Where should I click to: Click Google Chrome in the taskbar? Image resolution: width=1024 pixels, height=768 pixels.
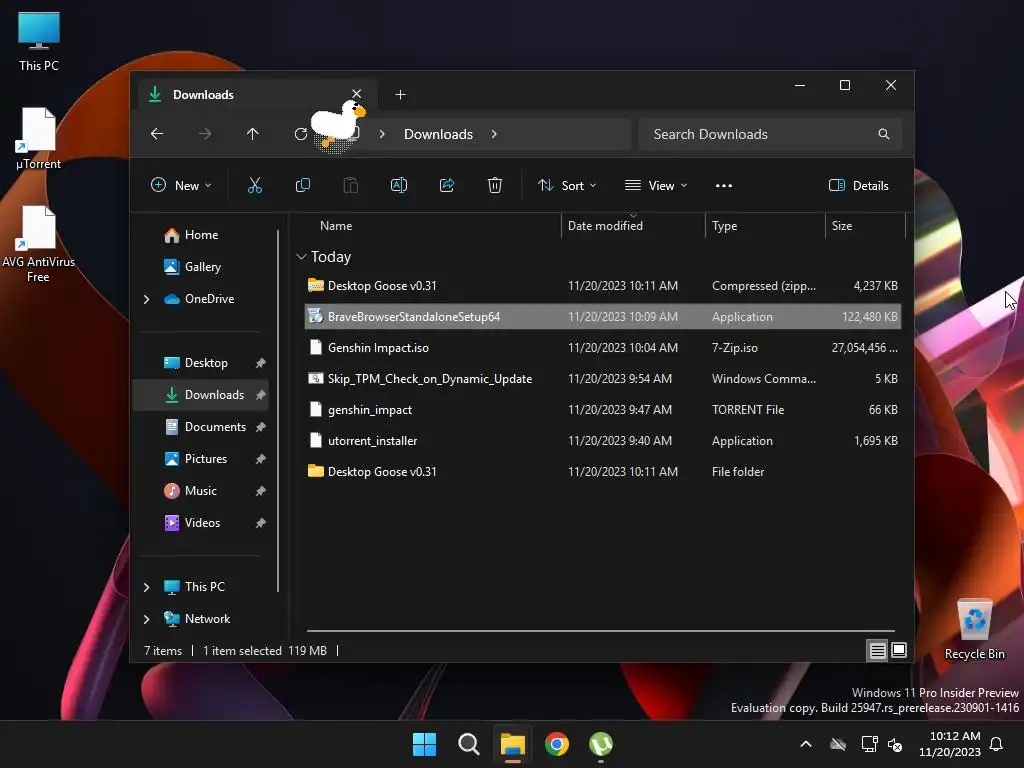pos(556,744)
